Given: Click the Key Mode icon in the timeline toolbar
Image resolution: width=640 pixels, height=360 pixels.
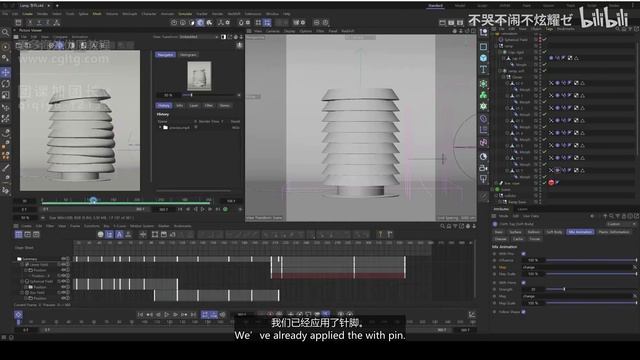Looking at the screenshot, I should point(109,234).
